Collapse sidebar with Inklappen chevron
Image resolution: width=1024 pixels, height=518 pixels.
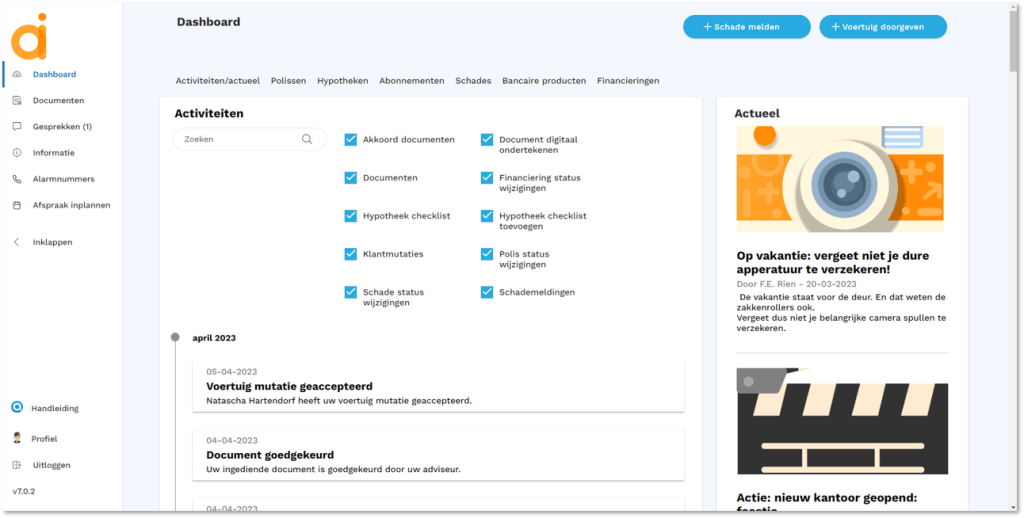point(17,242)
